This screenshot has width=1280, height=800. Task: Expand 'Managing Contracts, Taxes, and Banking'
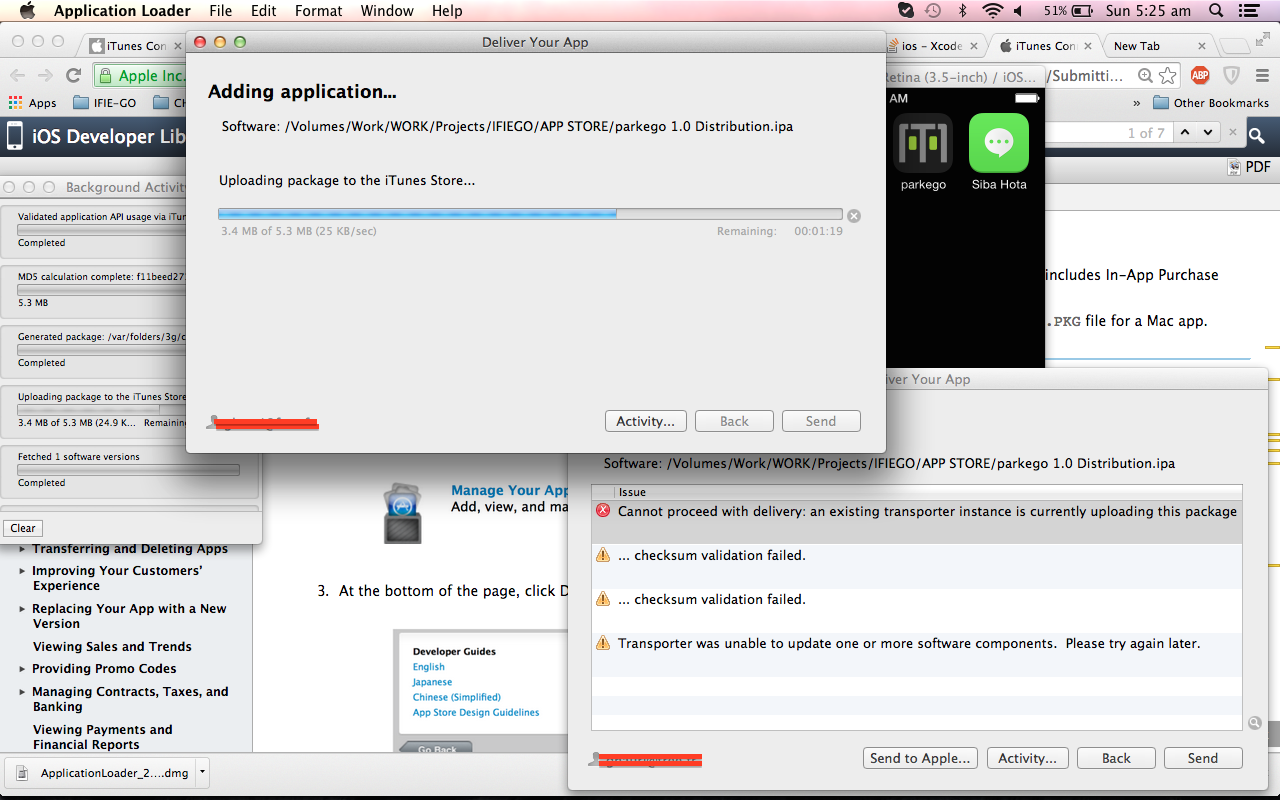tap(23, 692)
